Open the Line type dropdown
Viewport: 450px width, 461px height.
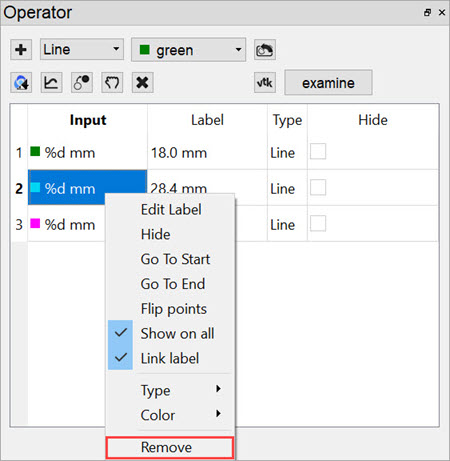pos(82,49)
